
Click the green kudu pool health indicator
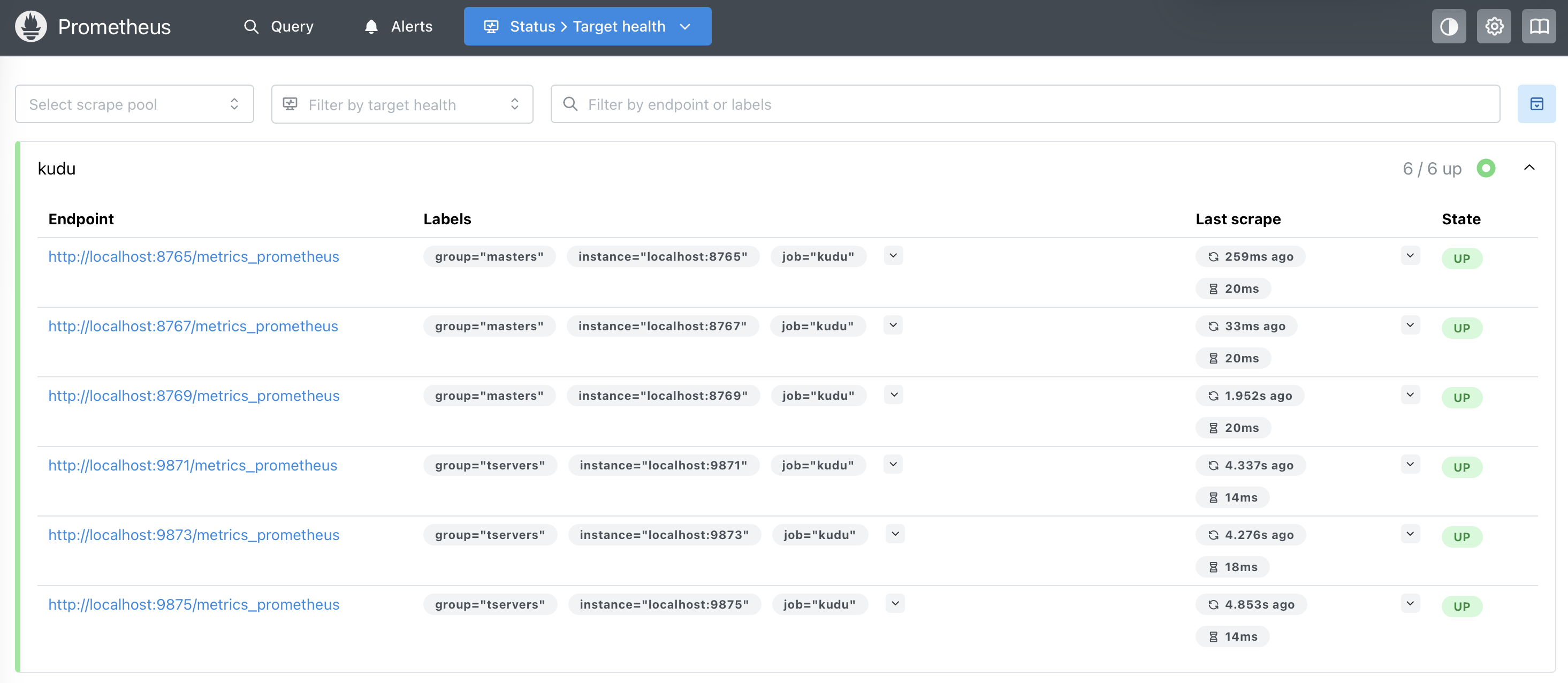(1486, 168)
